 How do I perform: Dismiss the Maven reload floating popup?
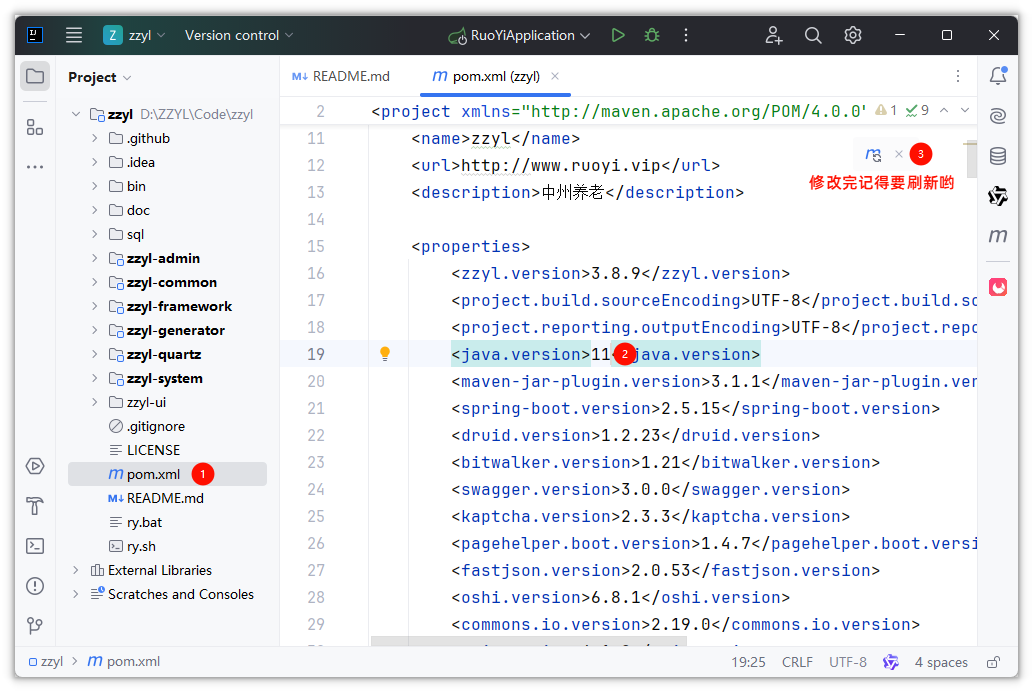point(899,154)
